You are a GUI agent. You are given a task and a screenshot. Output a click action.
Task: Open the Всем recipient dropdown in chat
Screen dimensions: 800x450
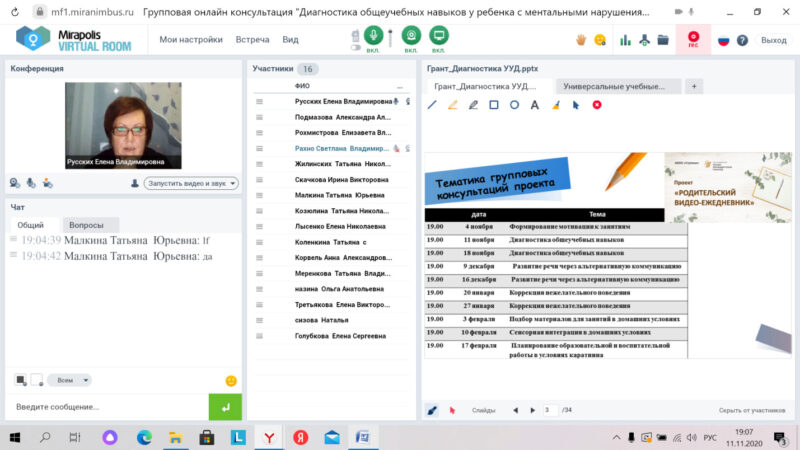pos(69,380)
